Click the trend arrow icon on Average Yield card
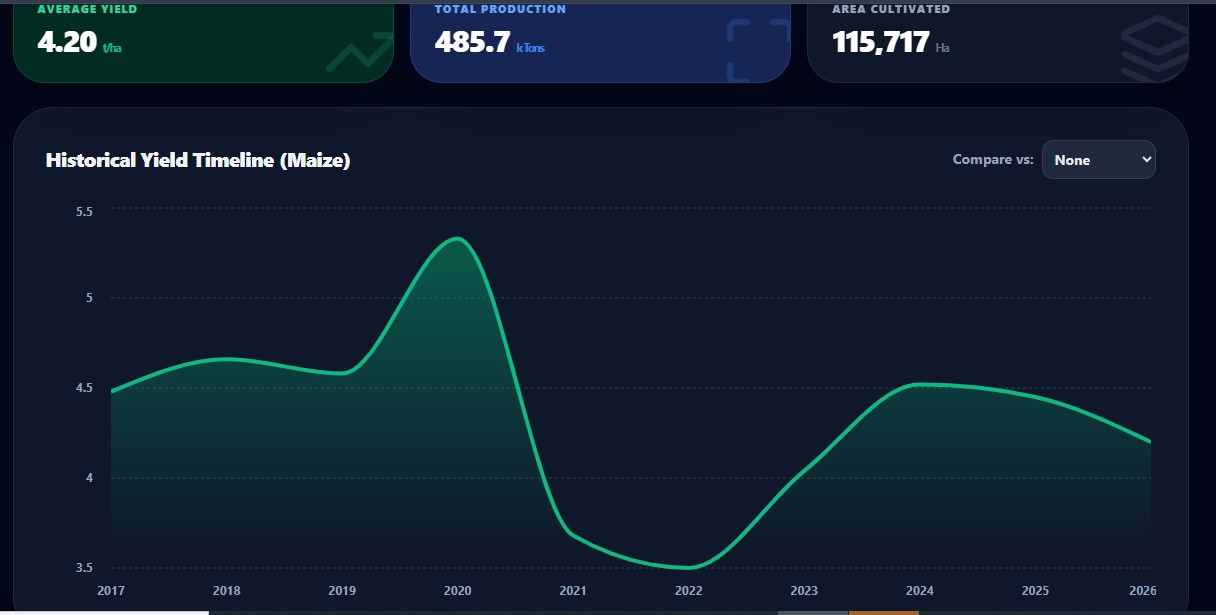 coord(359,52)
